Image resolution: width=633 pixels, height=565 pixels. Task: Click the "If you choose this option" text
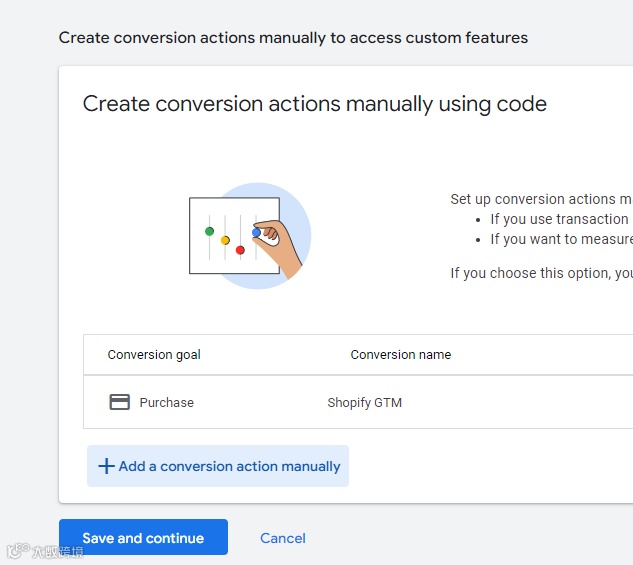[541, 273]
